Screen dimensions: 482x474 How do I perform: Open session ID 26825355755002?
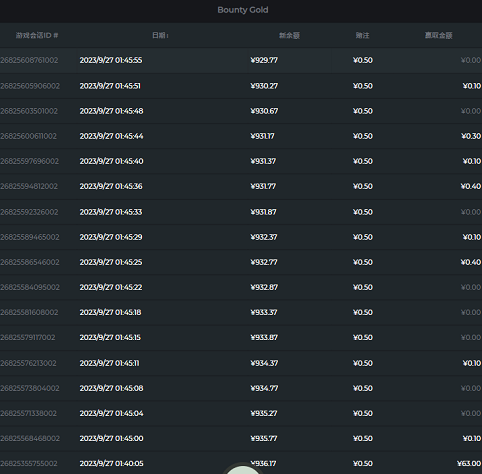(29, 464)
